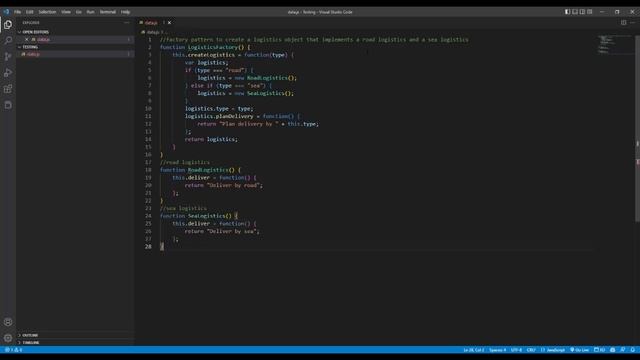
Task: Click the closing brace on line 28
Action: [x=162, y=247]
